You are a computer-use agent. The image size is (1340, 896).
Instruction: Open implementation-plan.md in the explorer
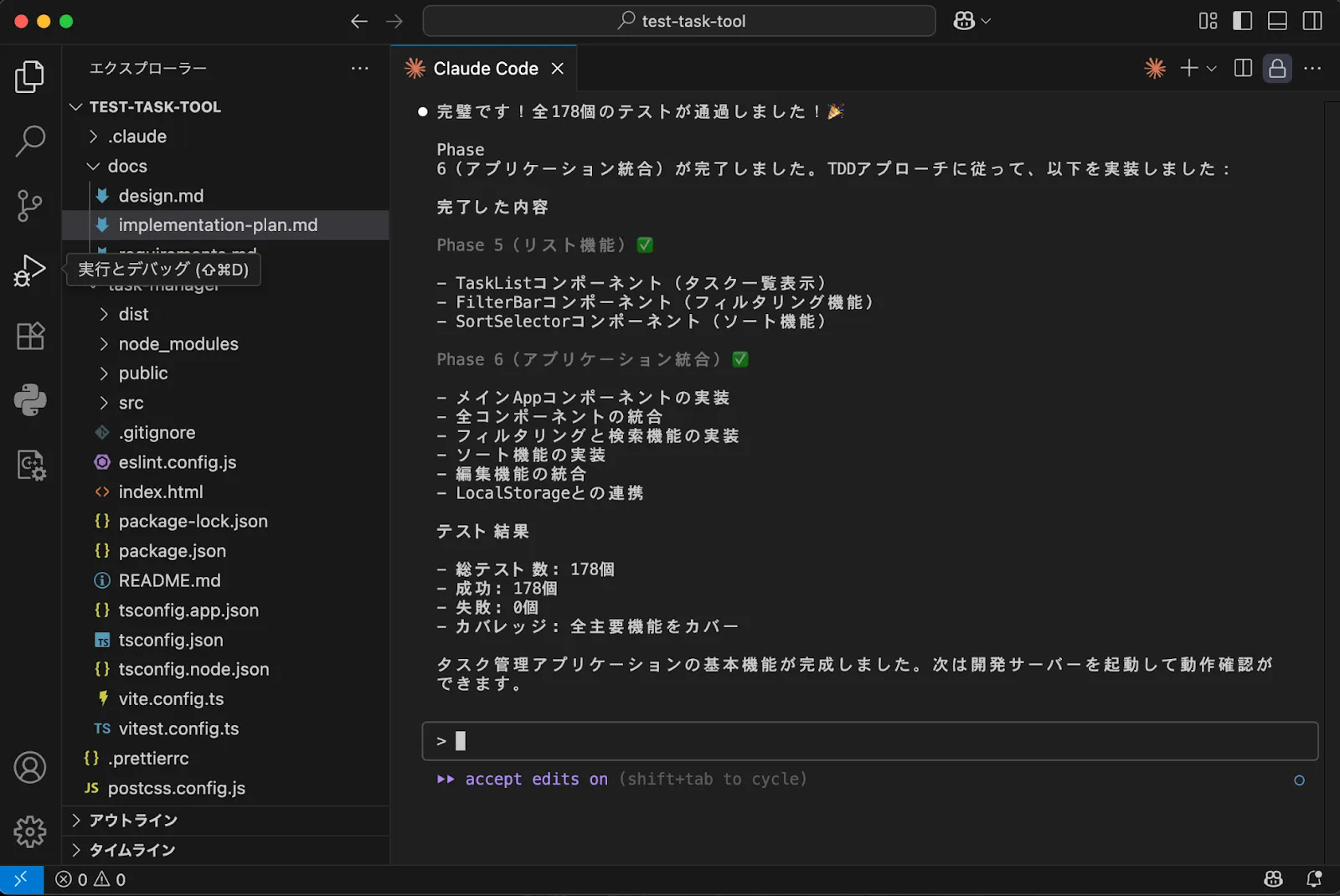click(218, 225)
